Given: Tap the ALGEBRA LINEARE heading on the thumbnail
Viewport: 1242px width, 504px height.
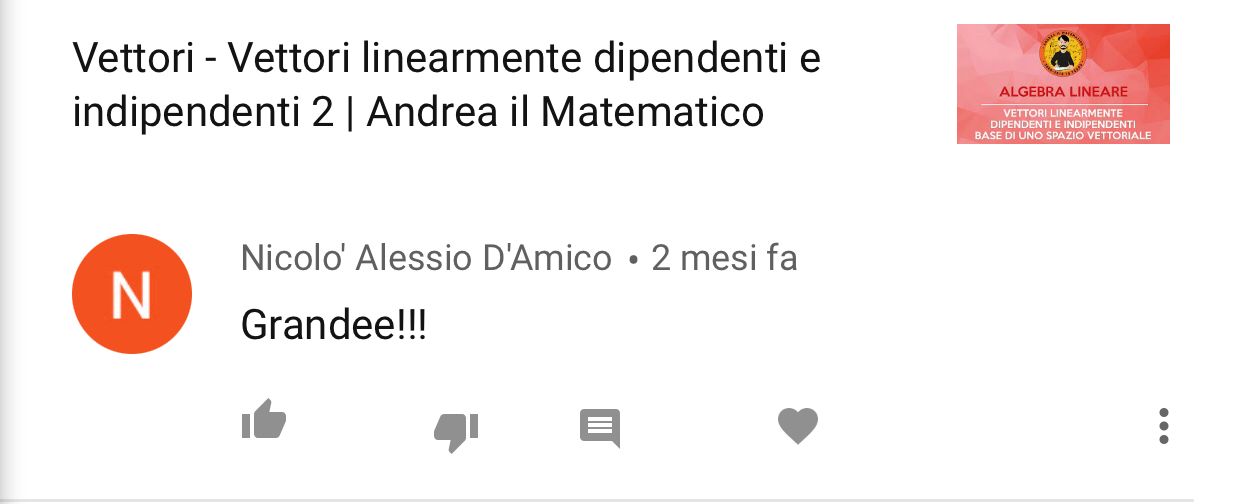Looking at the screenshot, I should tap(1063, 91).
